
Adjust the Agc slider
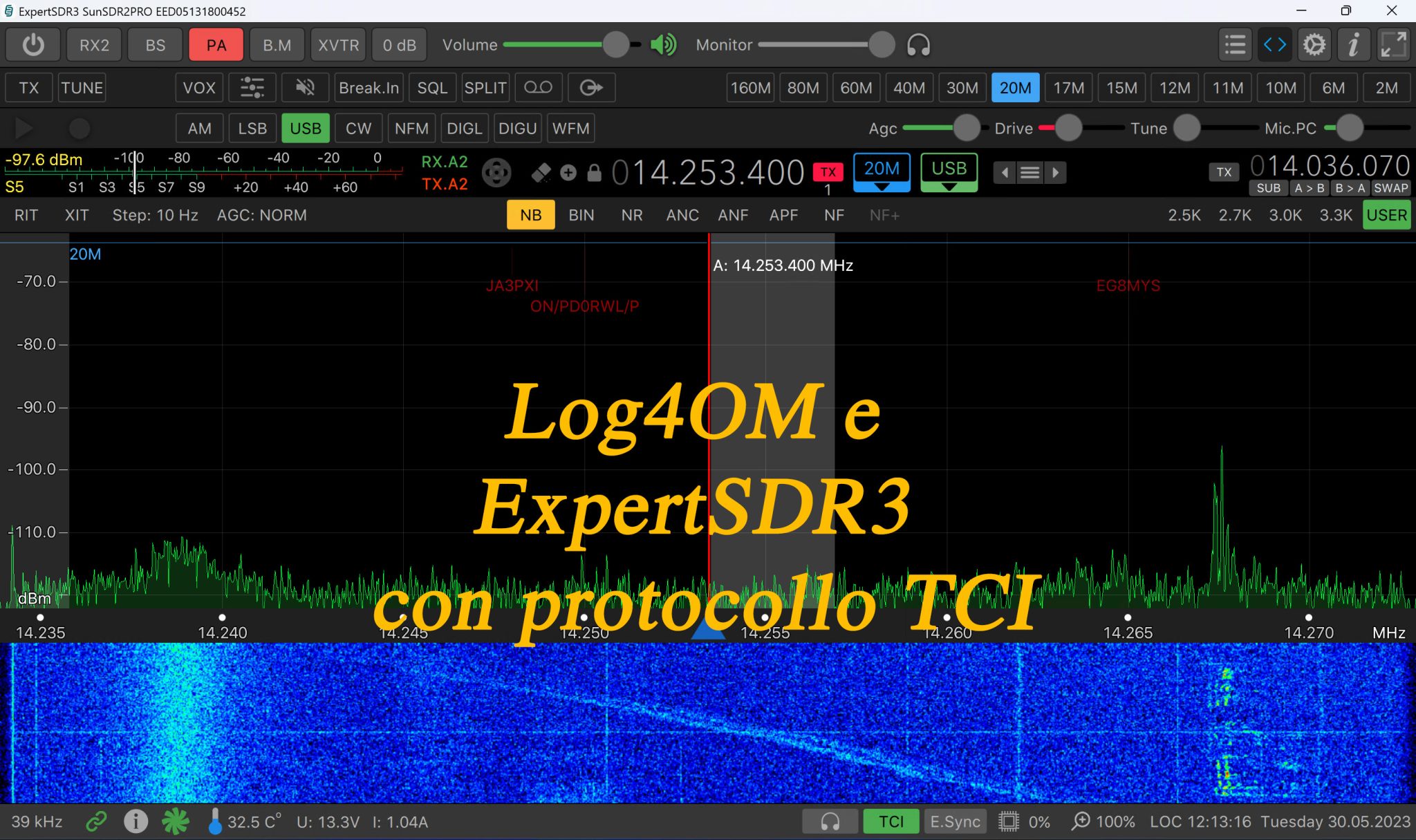pos(945,129)
